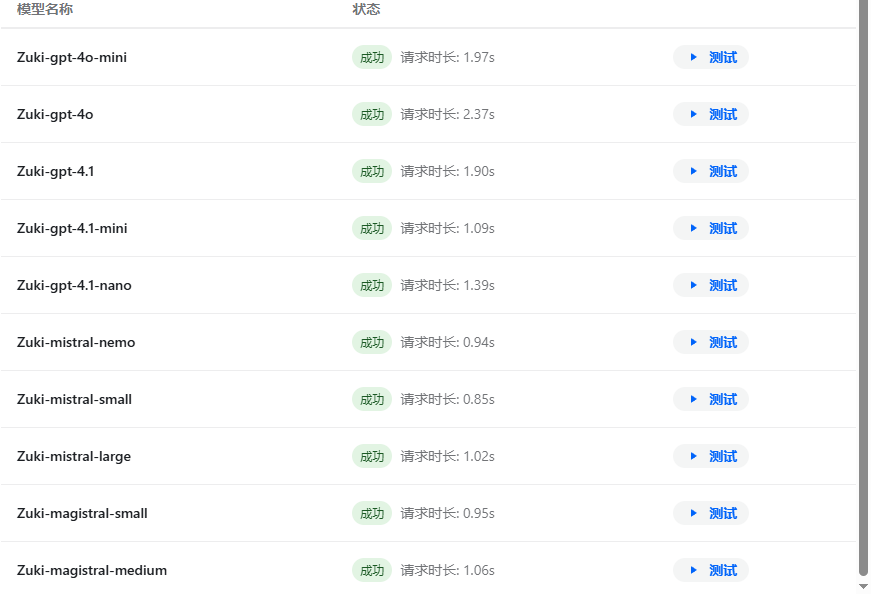The image size is (877, 594).
Task: Click the 成功 badge for Zuki-mistral-small
Action: pos(372,400)
